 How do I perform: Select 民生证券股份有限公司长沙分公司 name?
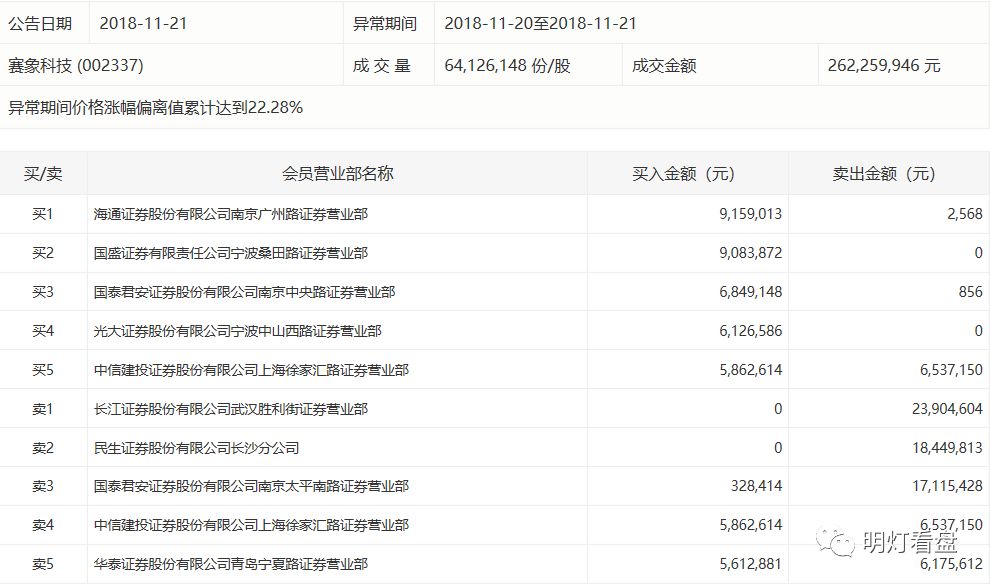click(196, 448)
